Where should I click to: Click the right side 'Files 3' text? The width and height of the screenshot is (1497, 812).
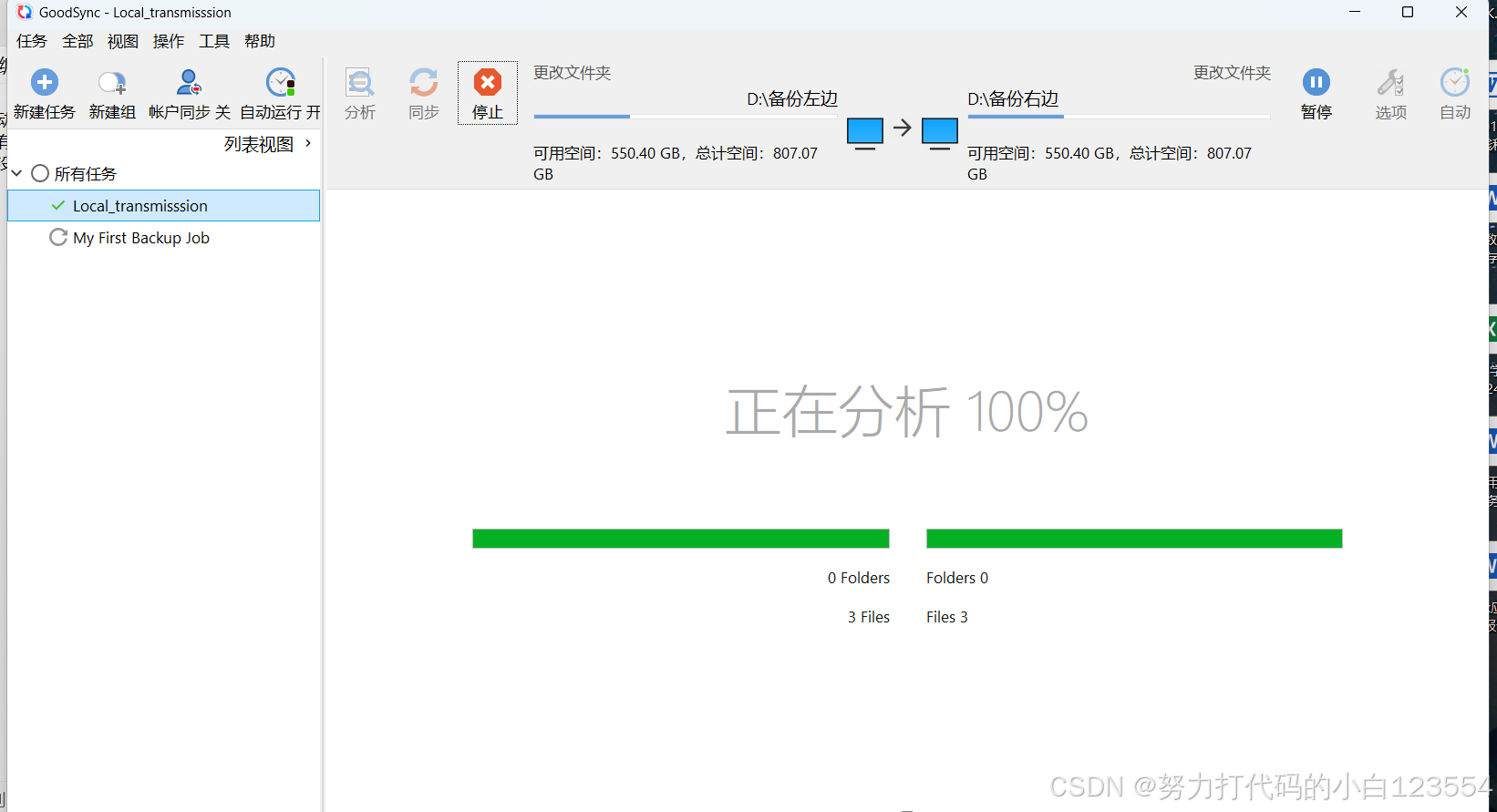point(947,617)
